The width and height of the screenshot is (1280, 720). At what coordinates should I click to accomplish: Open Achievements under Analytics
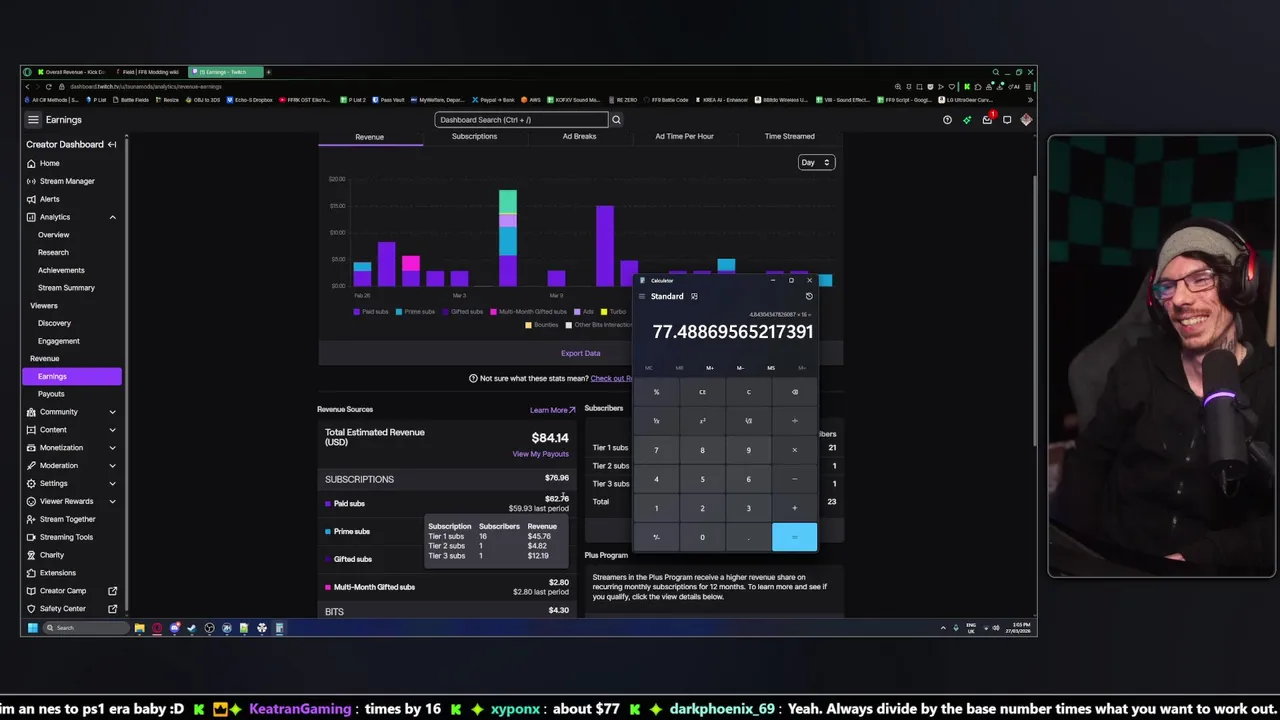click(61, 270)
